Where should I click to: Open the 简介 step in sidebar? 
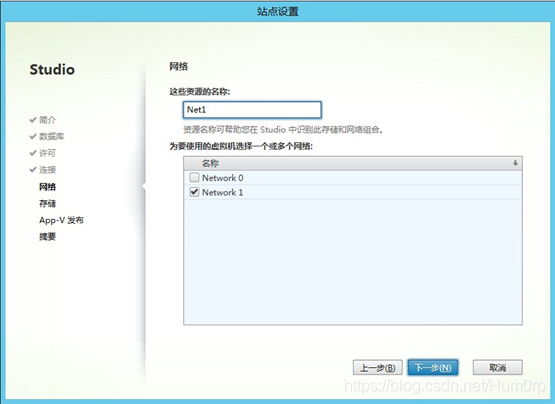tap(47, 120)
